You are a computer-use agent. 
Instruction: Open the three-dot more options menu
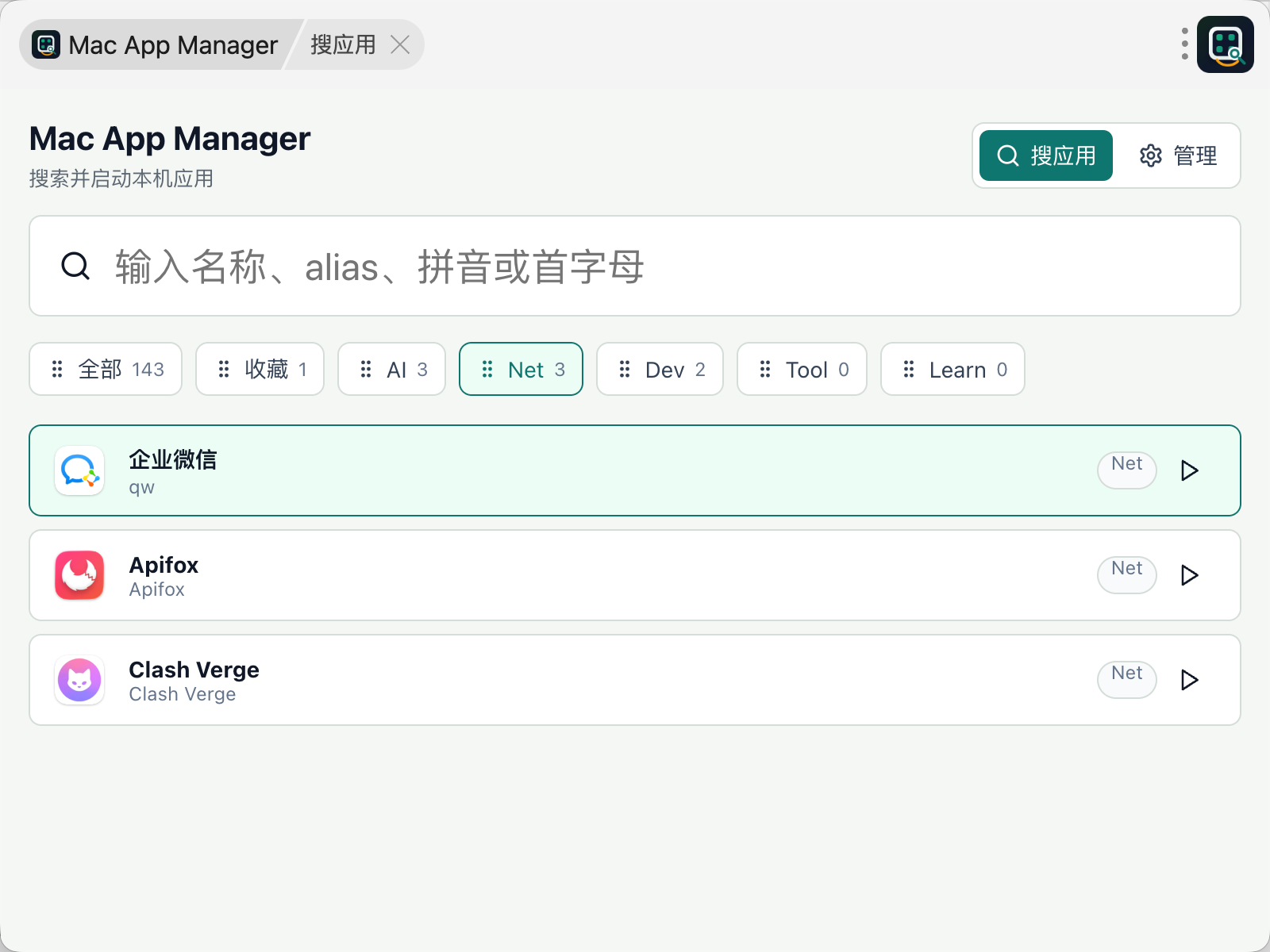click(x=1184, y=44)
